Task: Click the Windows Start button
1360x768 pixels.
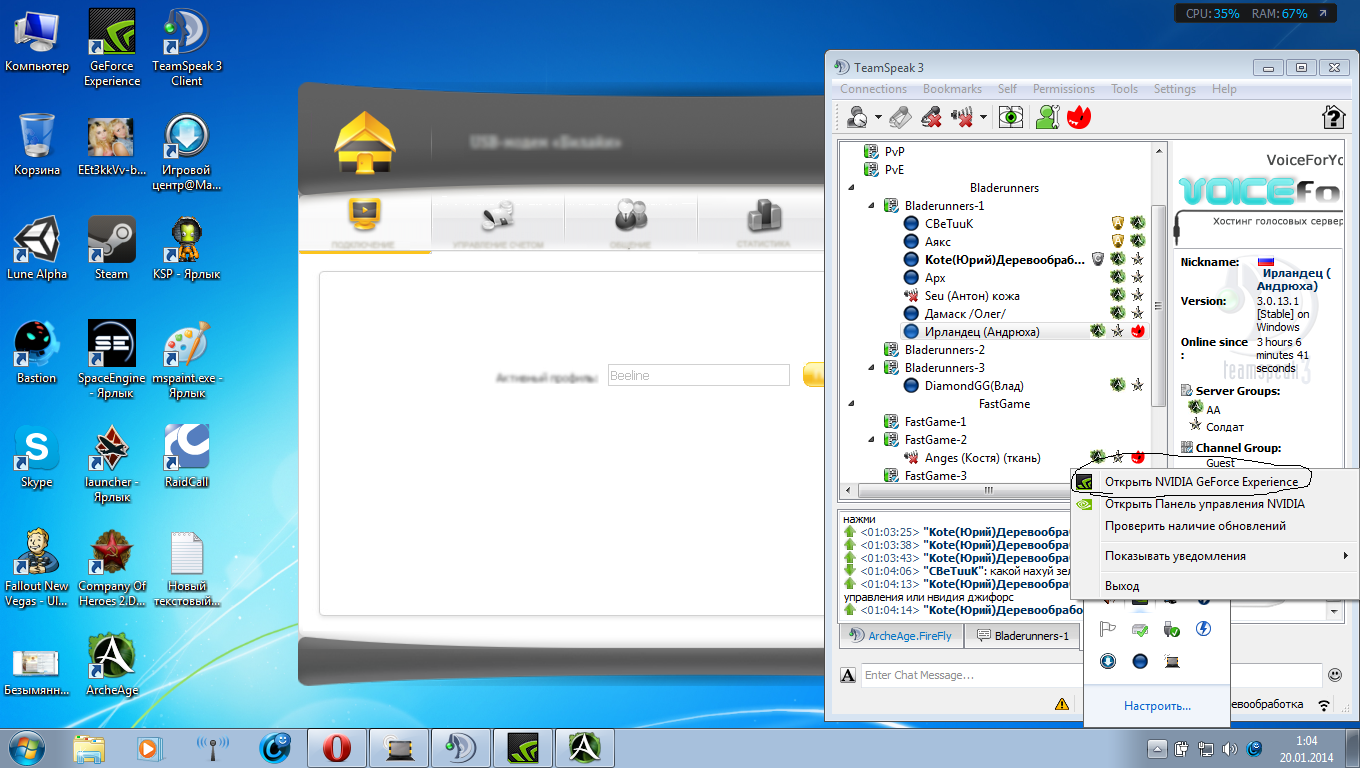Action: 28,748
